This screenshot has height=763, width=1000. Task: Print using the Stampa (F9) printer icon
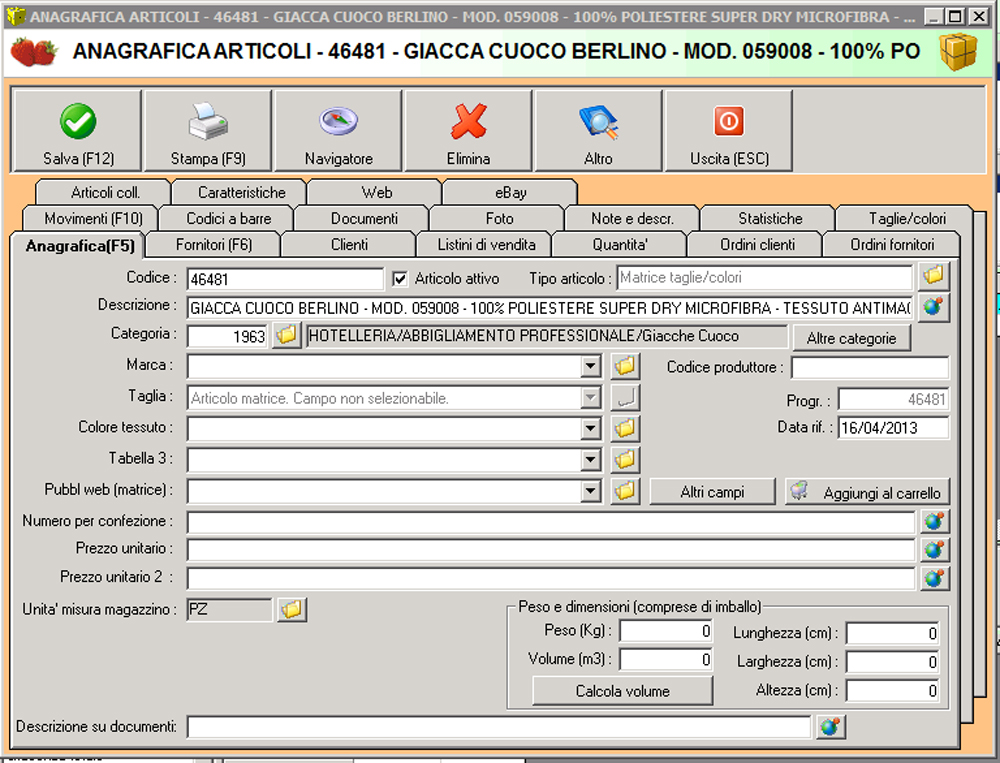tap(208, 122)
